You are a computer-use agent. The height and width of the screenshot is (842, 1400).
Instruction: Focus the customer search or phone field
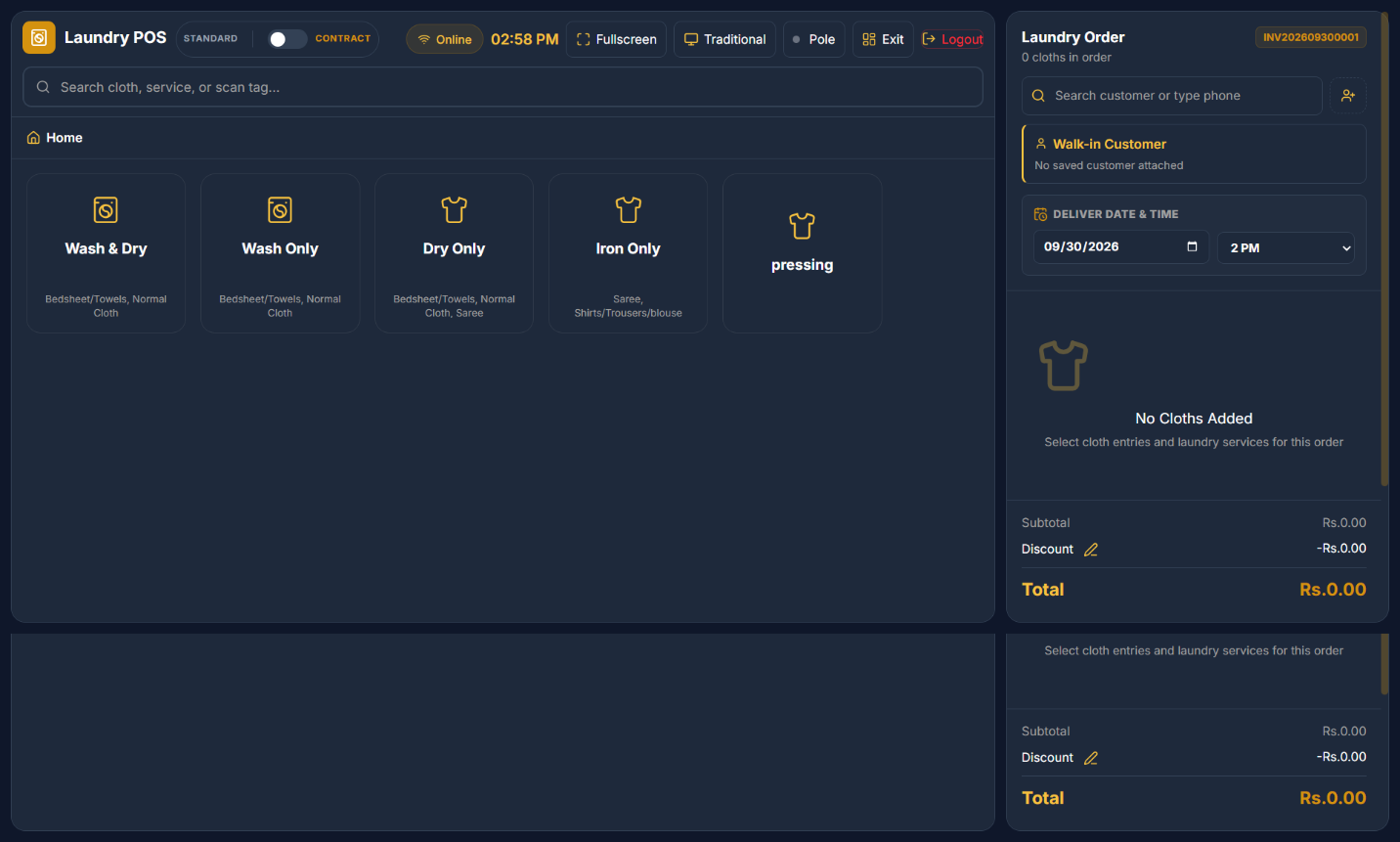tap(1172, 96)
